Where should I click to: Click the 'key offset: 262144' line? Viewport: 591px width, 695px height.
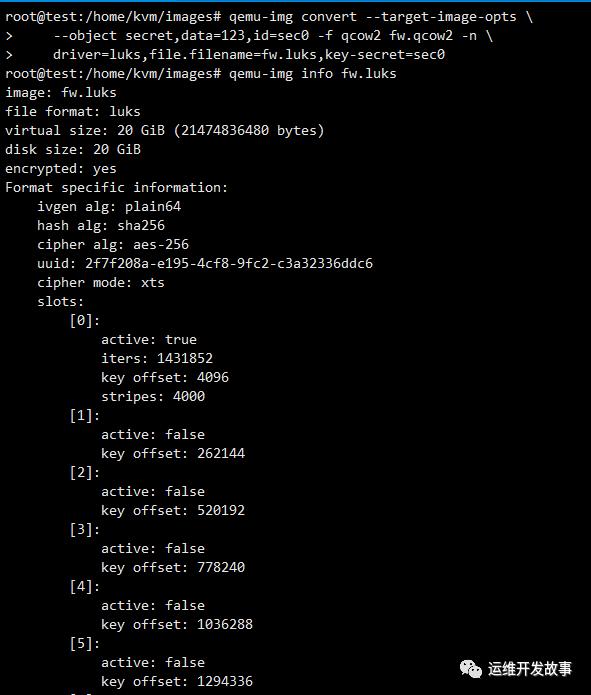tap(173, 453)
